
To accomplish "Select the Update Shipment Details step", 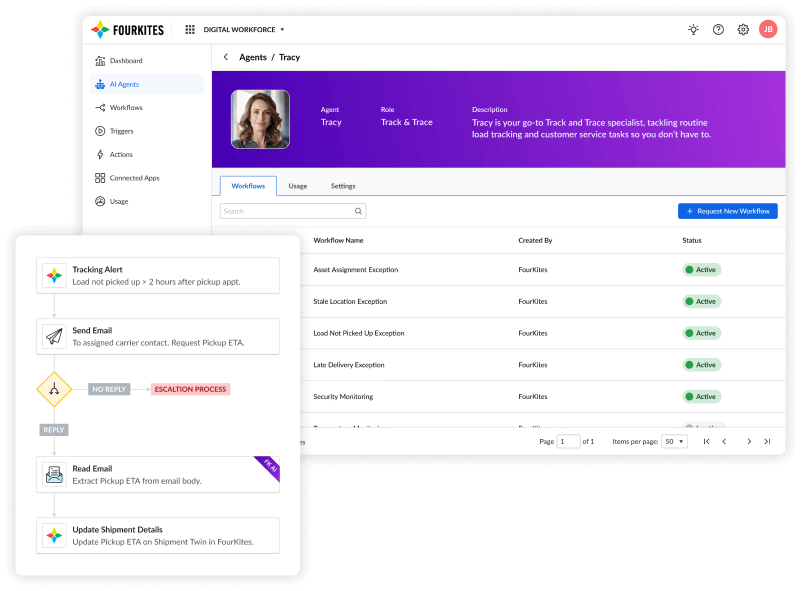I will (158, 535).
